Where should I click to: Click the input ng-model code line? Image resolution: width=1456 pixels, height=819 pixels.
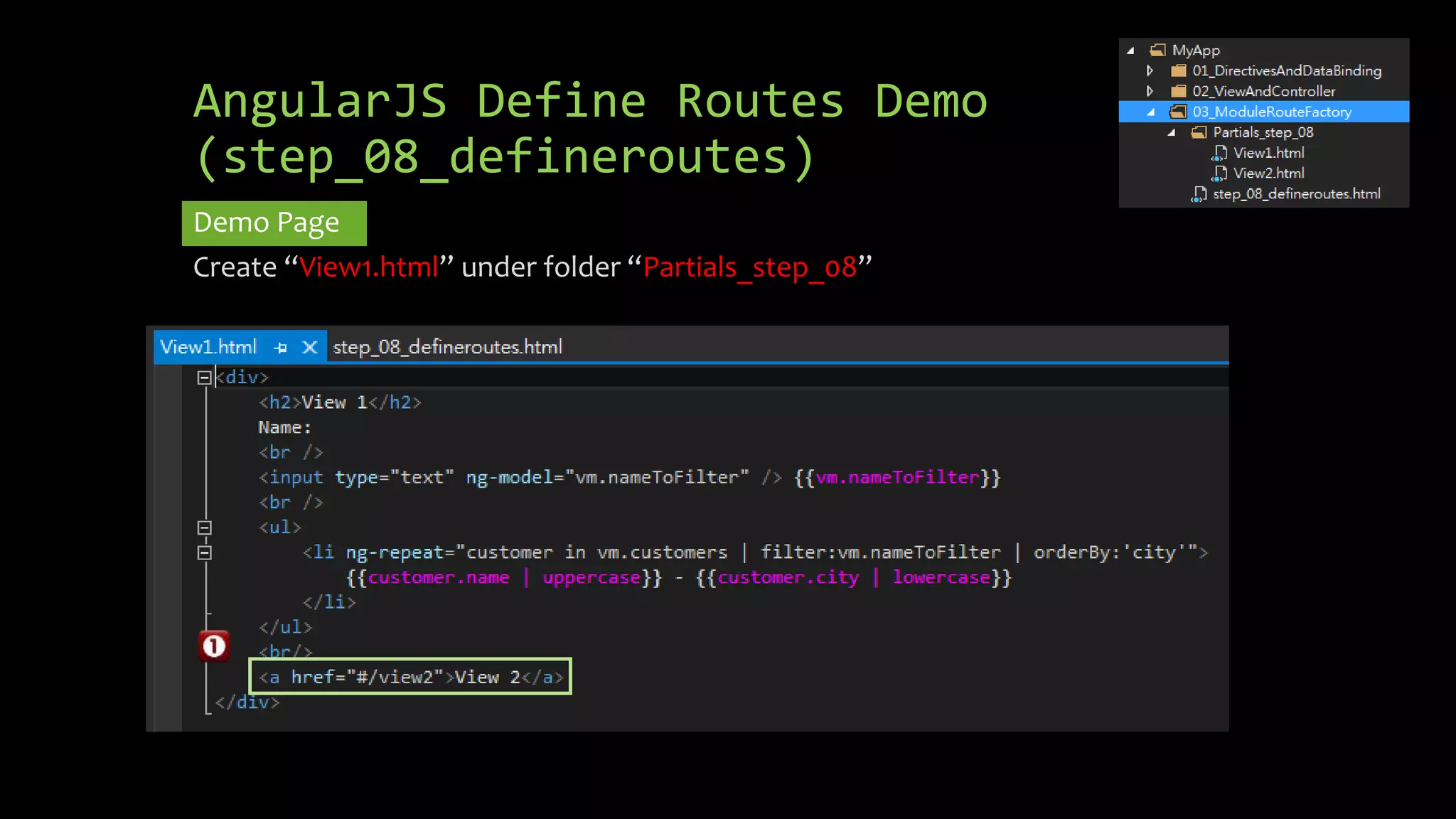pos(629,477)
